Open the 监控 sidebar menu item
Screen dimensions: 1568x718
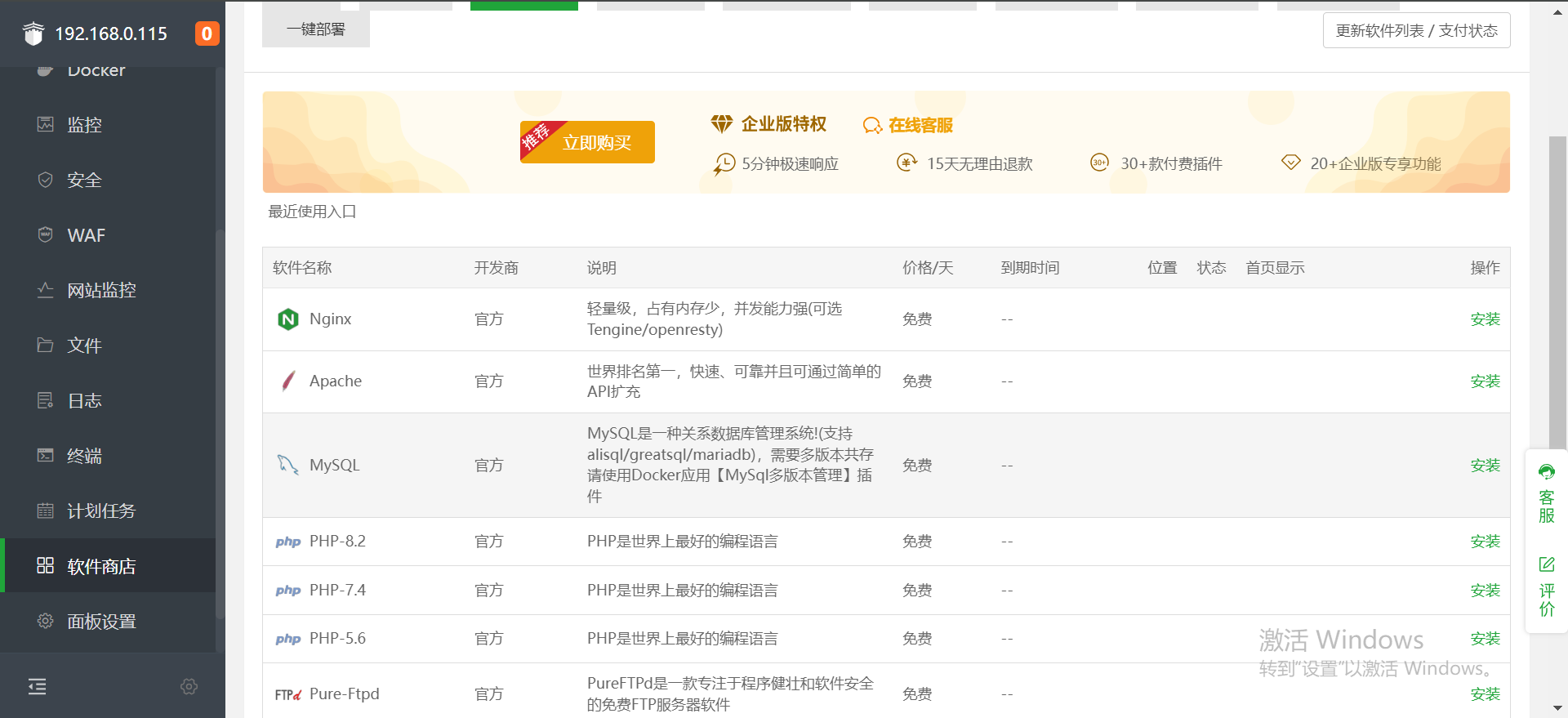coord(108,124)
